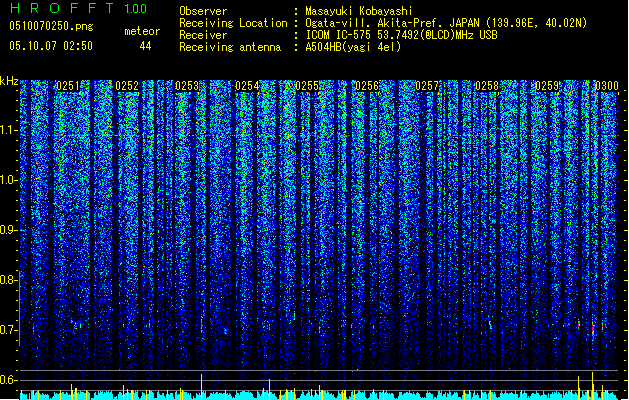Click the 0.8 kHz axis tick label

[x=8, y=280]
